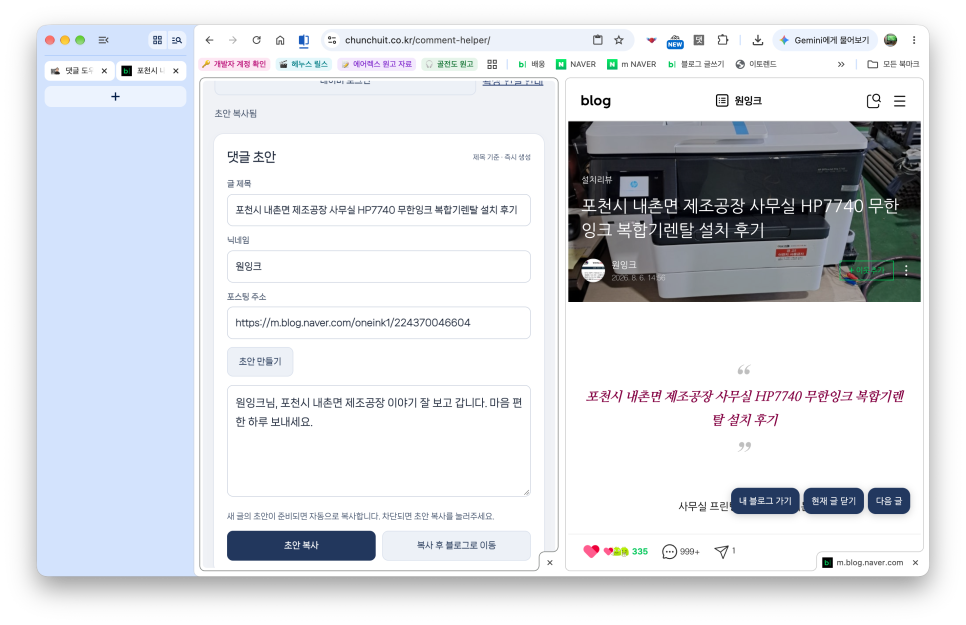Click the 닉네임 field containing 원잉크

pos(378,266)
